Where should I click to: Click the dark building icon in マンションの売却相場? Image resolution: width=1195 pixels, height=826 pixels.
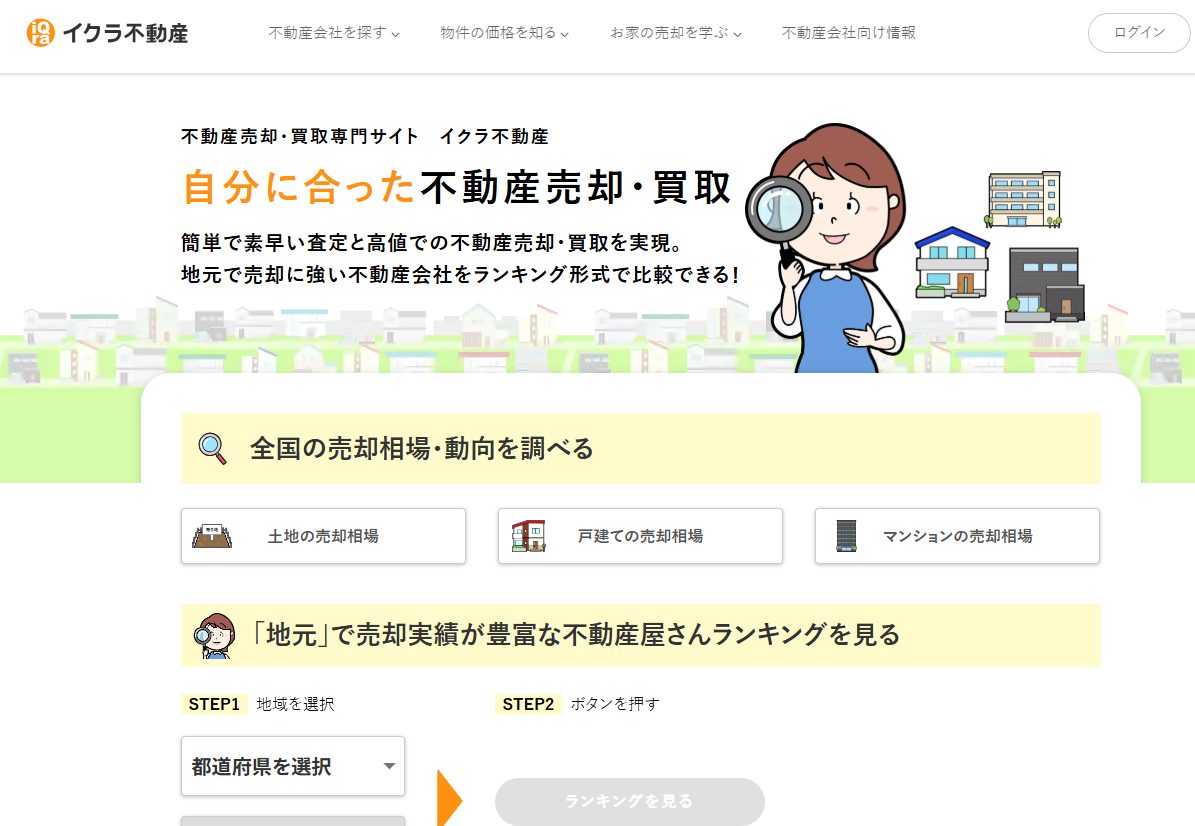pyautogui.click(x=846, y=536)
